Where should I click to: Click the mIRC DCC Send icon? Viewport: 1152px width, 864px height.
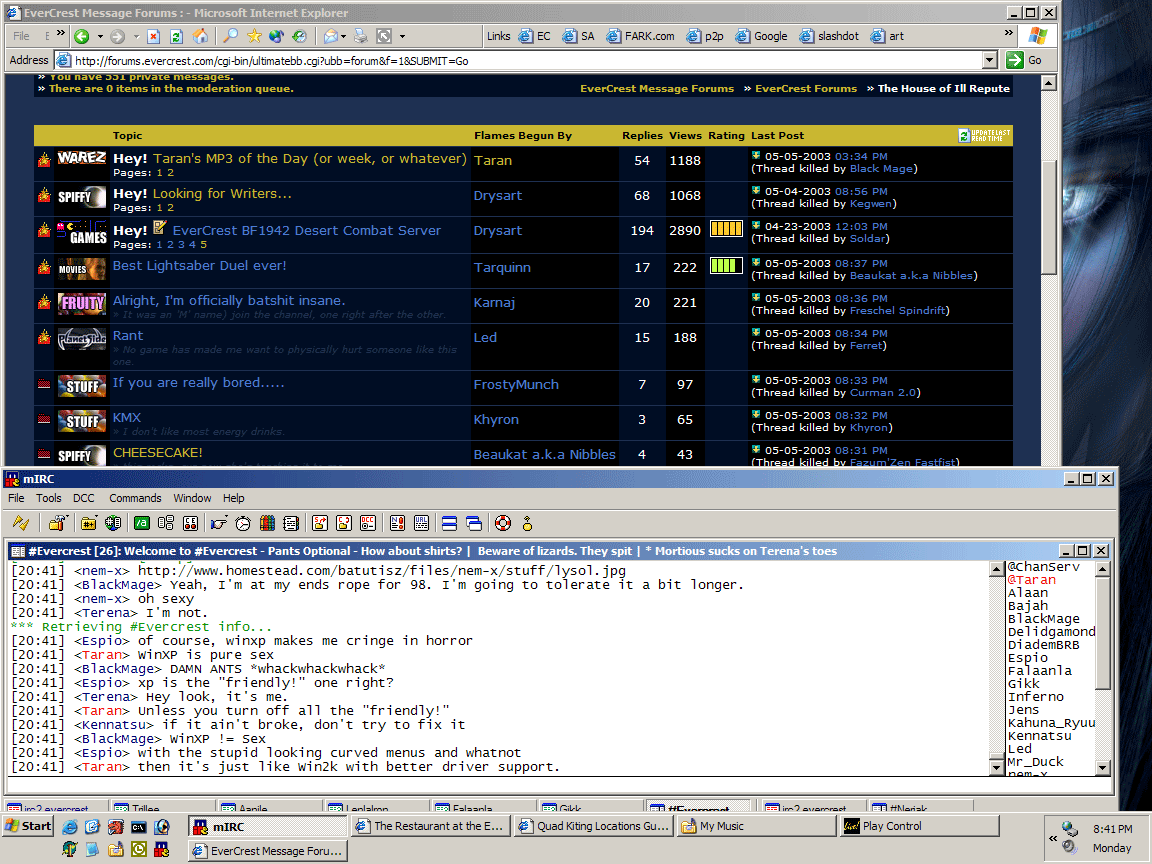click(320, 523)
